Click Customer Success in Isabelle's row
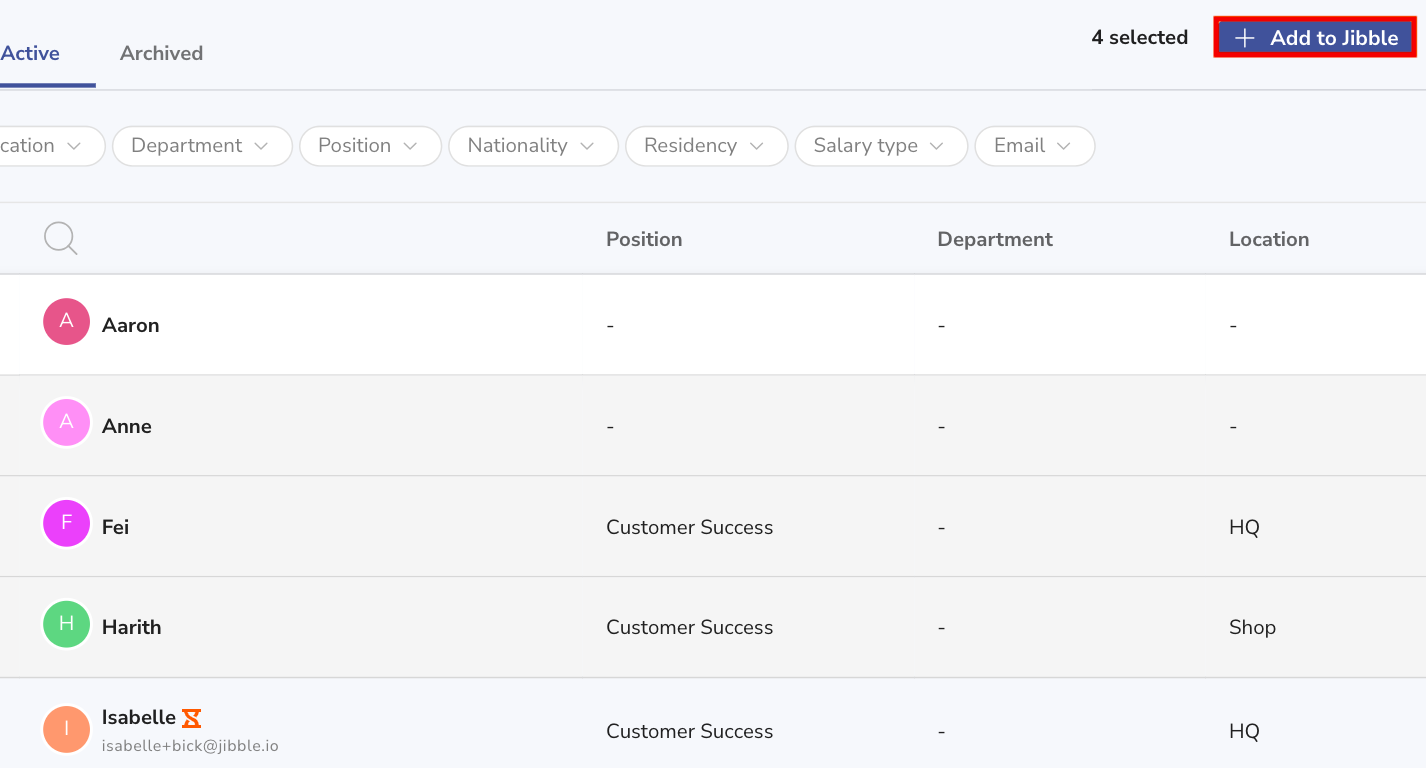Image resolution: width=1426 pixels, height=768 pixels. [x=690, y=731]
